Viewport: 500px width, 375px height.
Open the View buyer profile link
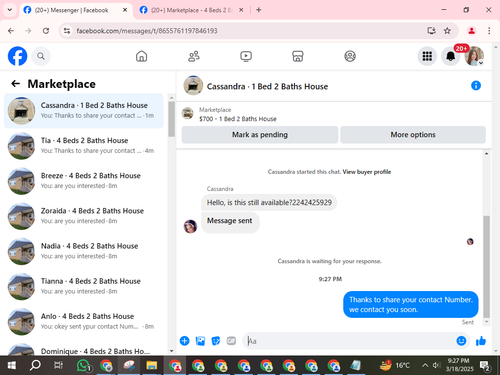point(367,172)
